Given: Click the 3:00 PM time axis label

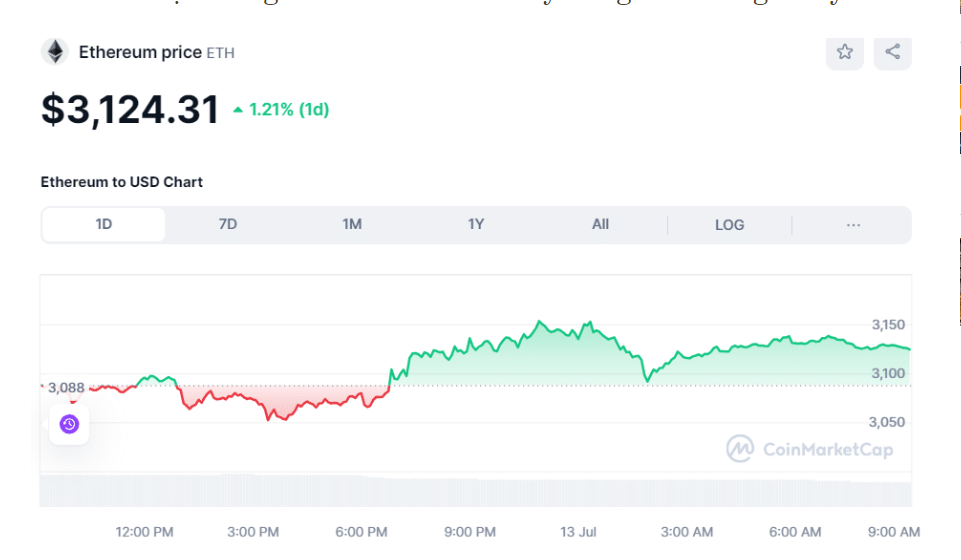Looking at the screenshot, I should pos(253,532).
